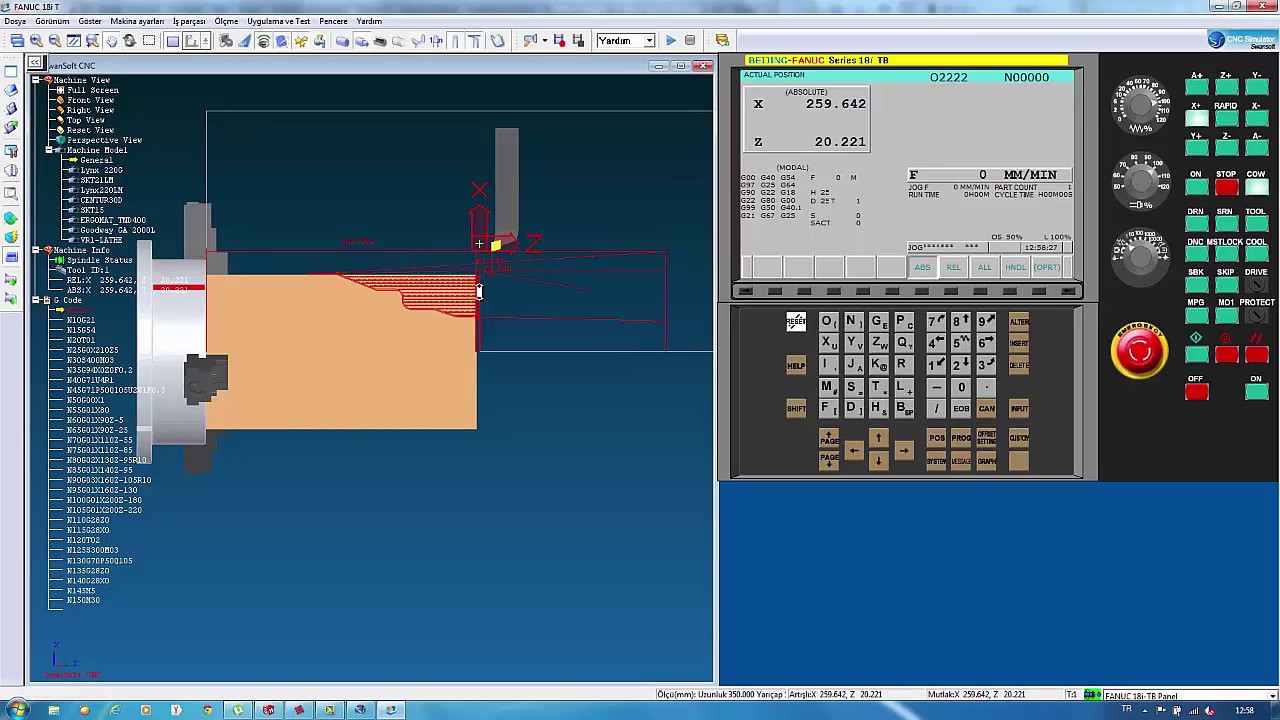Stop simulation with the gray stop icon
Screen dimensions: 1280x720
[x=690, y=41]
